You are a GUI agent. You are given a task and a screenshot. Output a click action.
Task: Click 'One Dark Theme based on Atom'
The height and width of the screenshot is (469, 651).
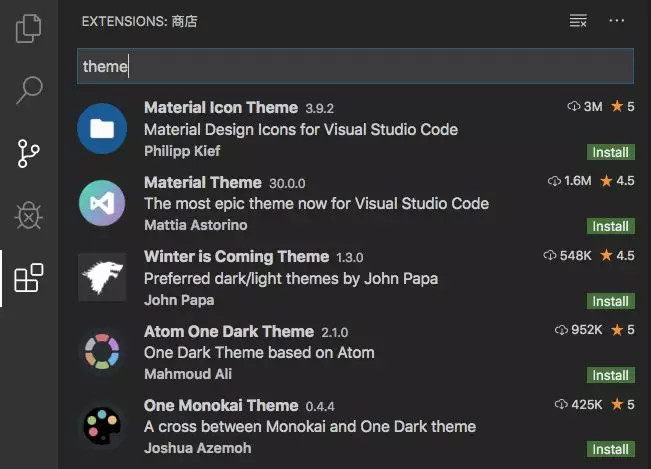[259, 353]
